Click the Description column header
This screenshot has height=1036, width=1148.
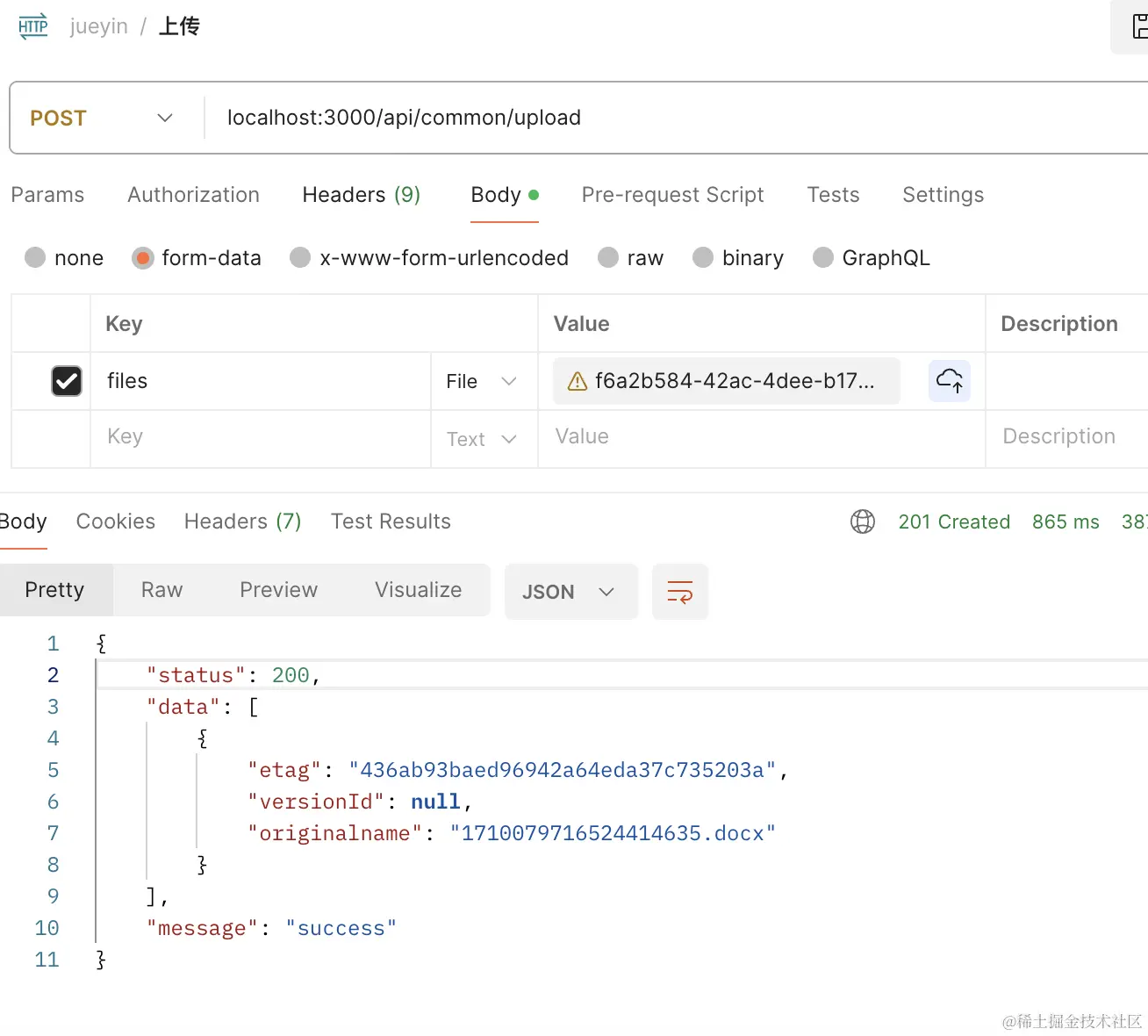1059,324
